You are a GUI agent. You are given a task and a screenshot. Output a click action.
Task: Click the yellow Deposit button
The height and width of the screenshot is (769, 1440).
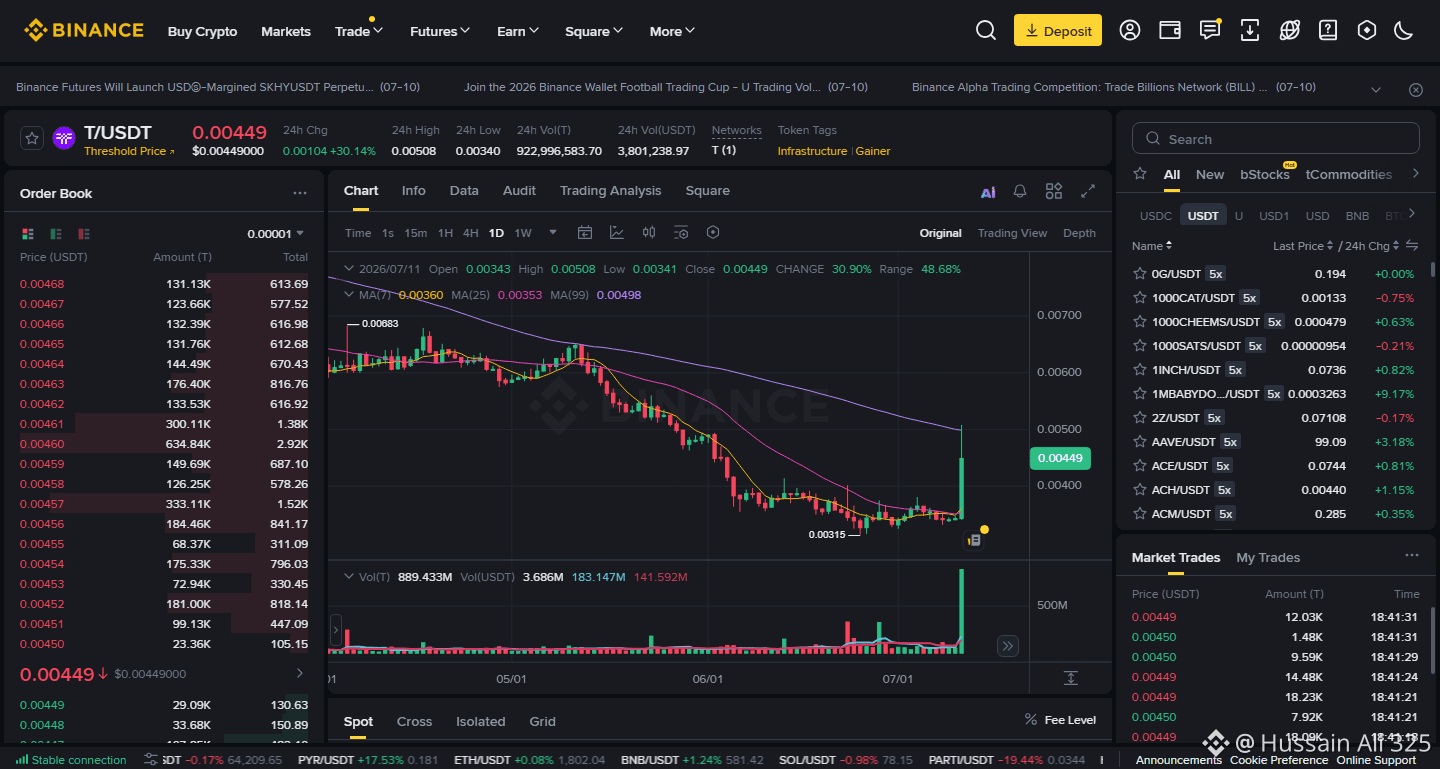click(x=1058, y=30)
